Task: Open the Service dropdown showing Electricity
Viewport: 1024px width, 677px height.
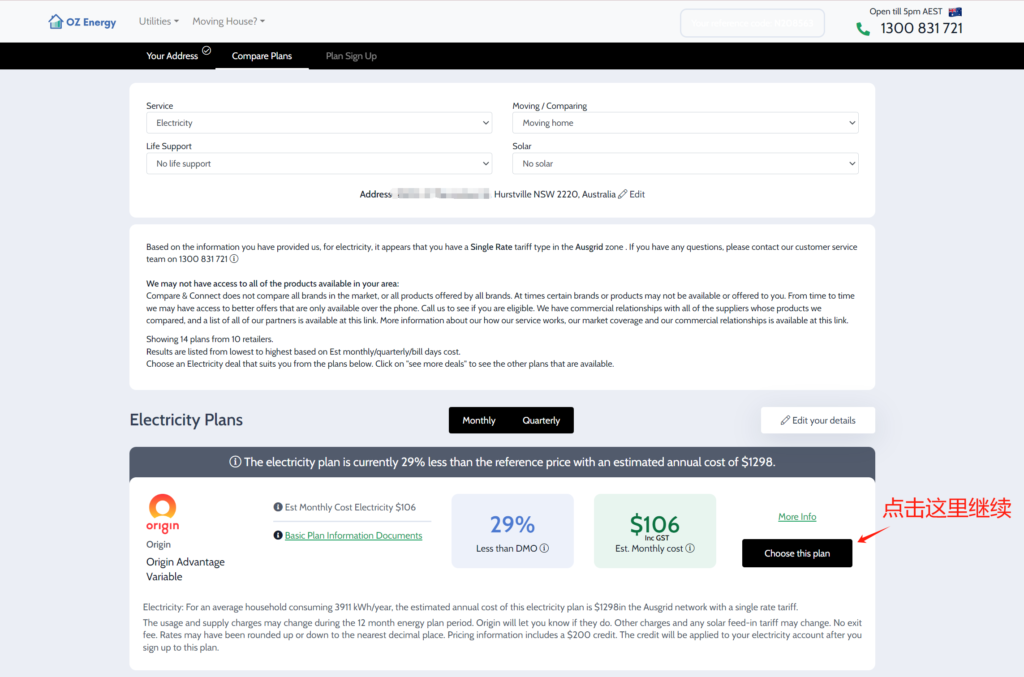Action: coord(319,123)
